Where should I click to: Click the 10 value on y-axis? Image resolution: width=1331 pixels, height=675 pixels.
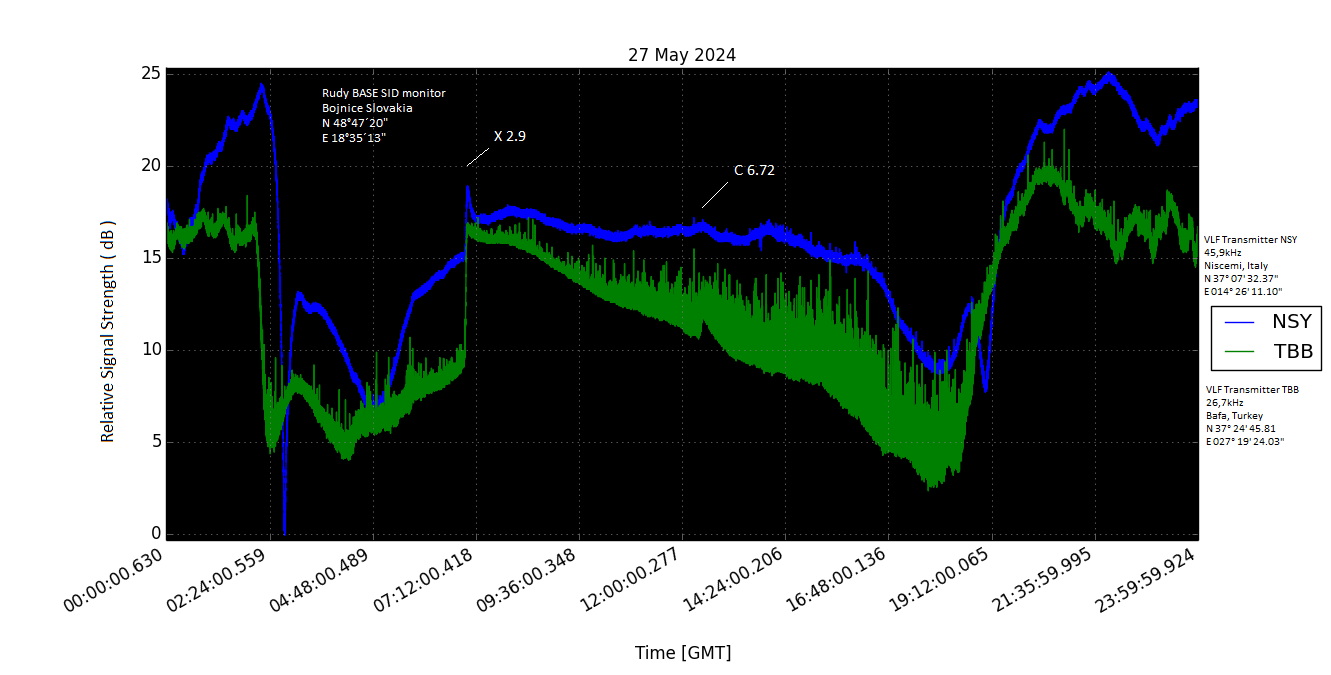148,350
